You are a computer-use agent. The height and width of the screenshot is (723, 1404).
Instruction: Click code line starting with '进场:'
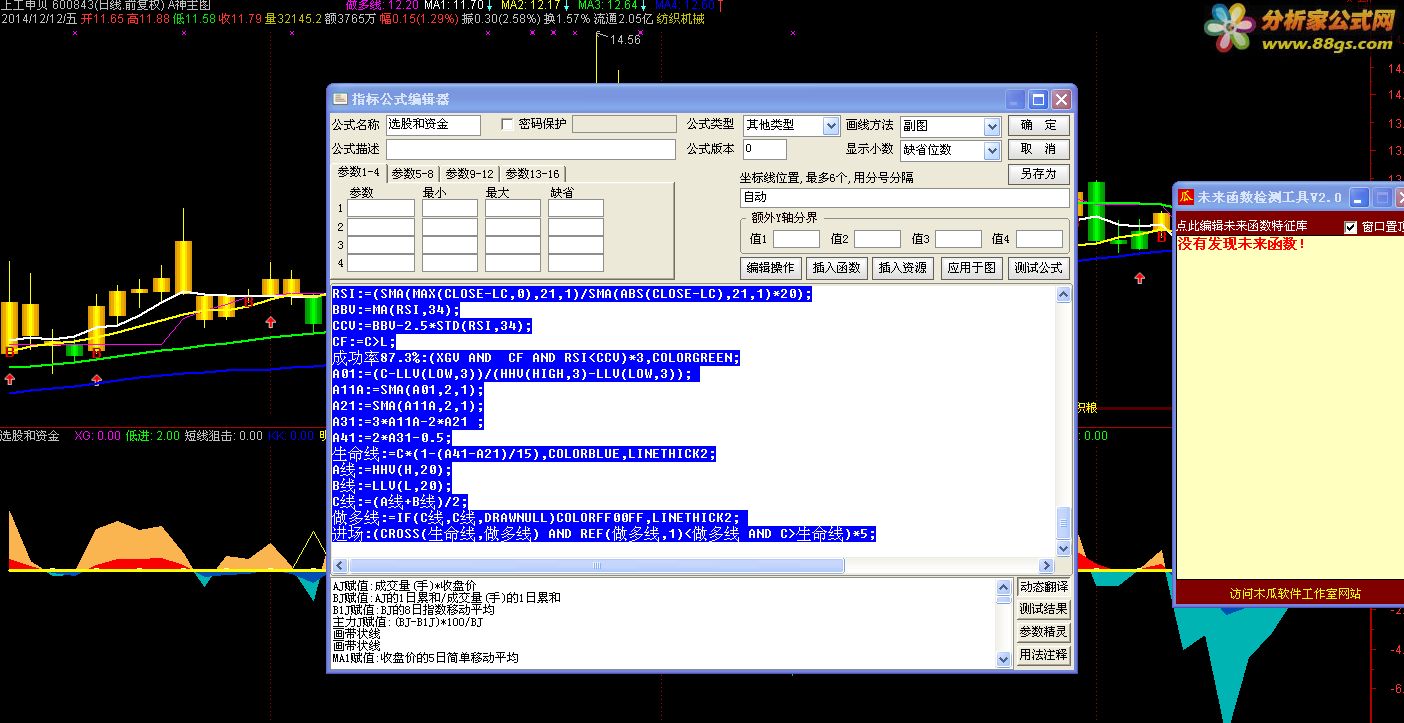point(604,534)
